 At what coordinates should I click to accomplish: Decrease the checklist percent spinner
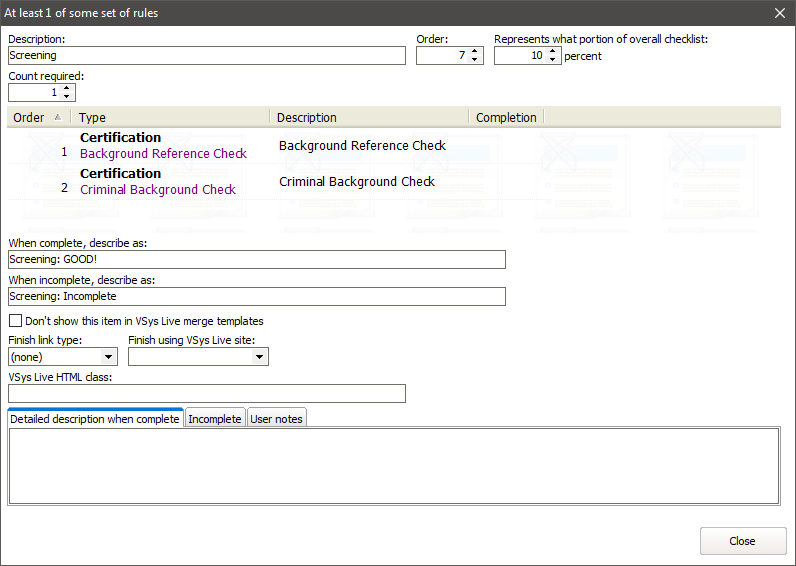point(553,60)
